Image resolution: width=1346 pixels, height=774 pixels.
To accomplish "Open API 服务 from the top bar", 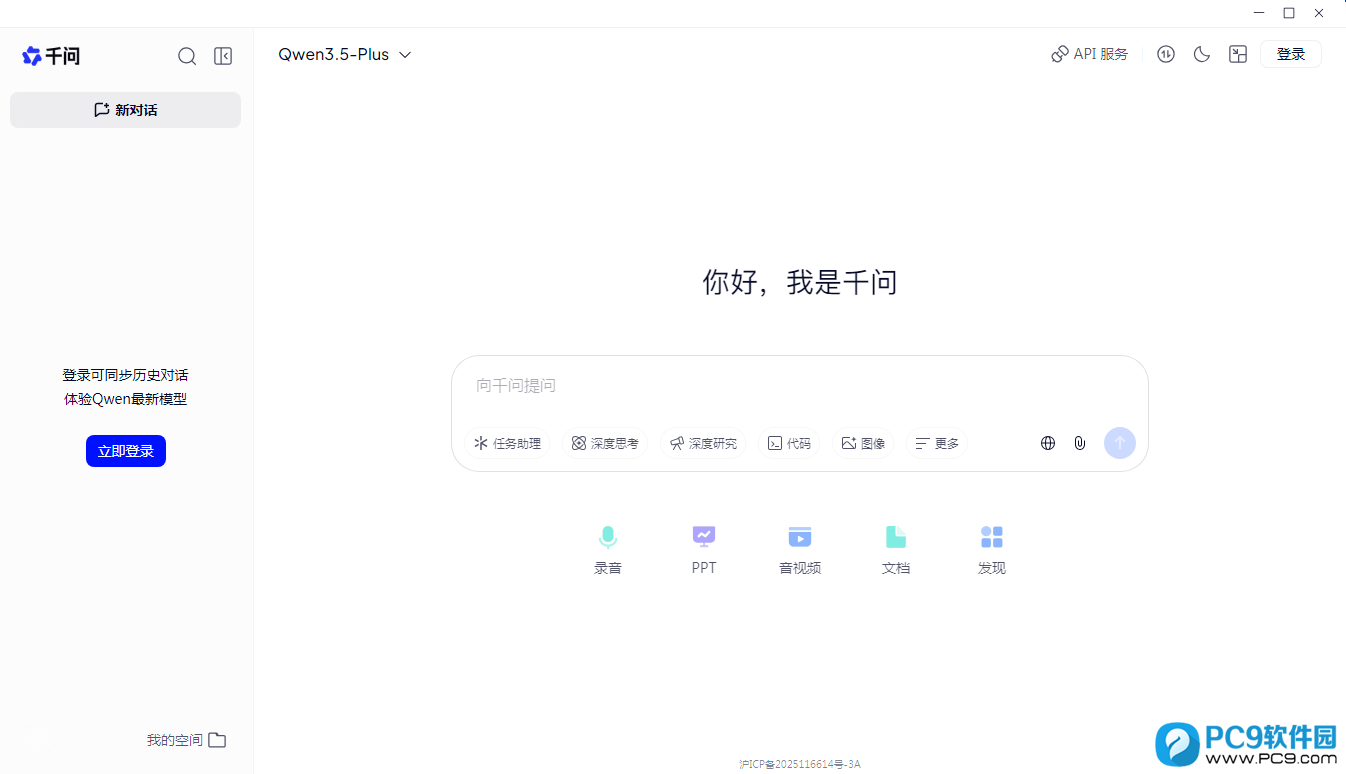I will click(x=1089, y=54).
